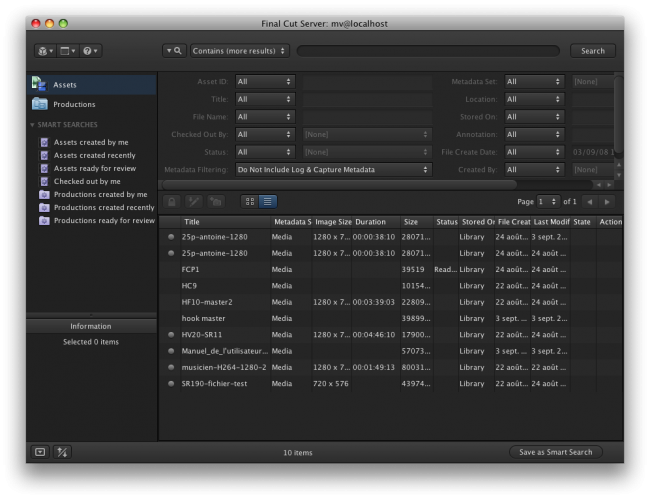Viewport: 650px width, 499px height.
Task: Go to next results page arrow
Action: click(607, 202)
